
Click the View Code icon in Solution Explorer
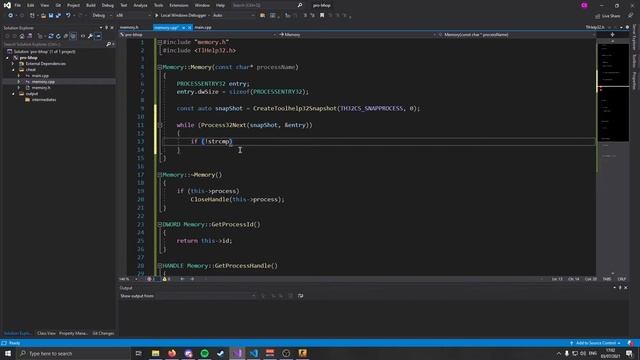[x=83, y=36]
